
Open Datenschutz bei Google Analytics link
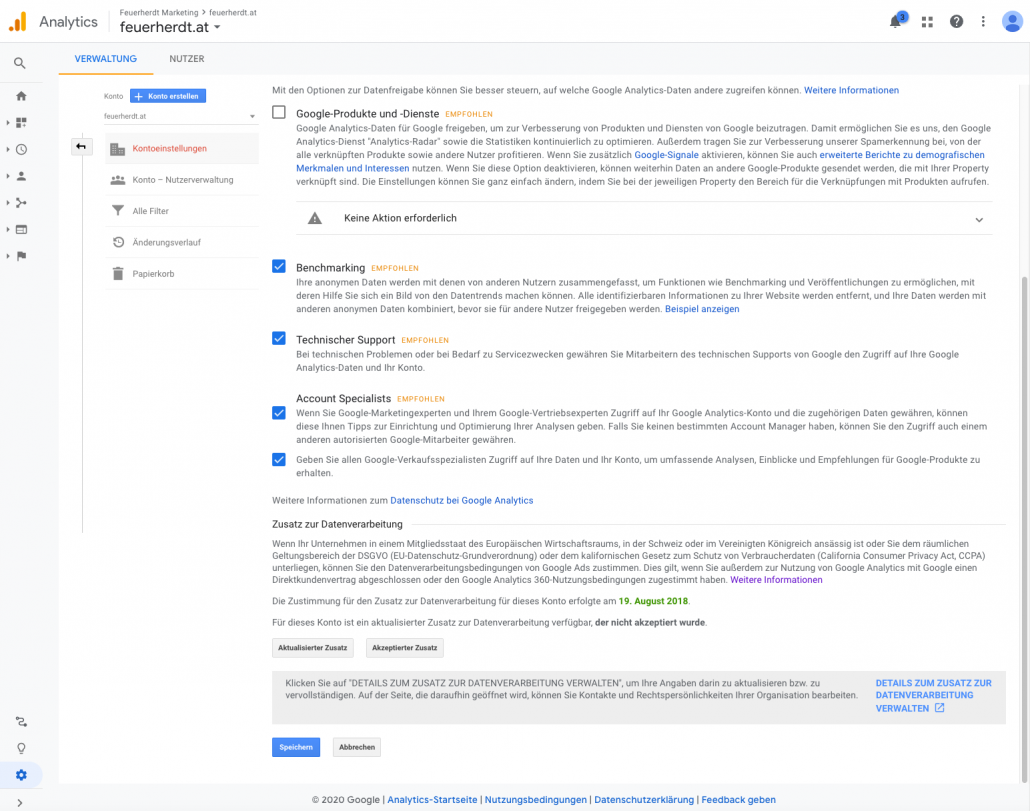tap(461, 500)
